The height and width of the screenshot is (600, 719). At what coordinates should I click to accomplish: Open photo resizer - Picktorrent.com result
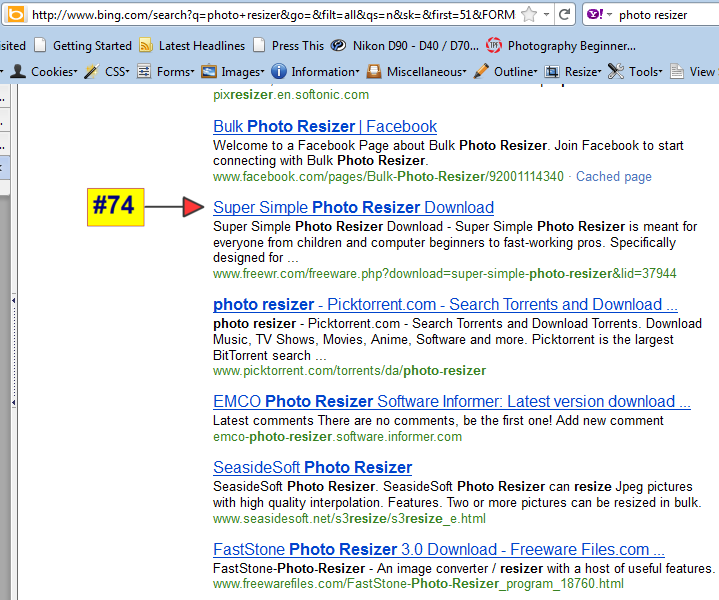(445, 305)
